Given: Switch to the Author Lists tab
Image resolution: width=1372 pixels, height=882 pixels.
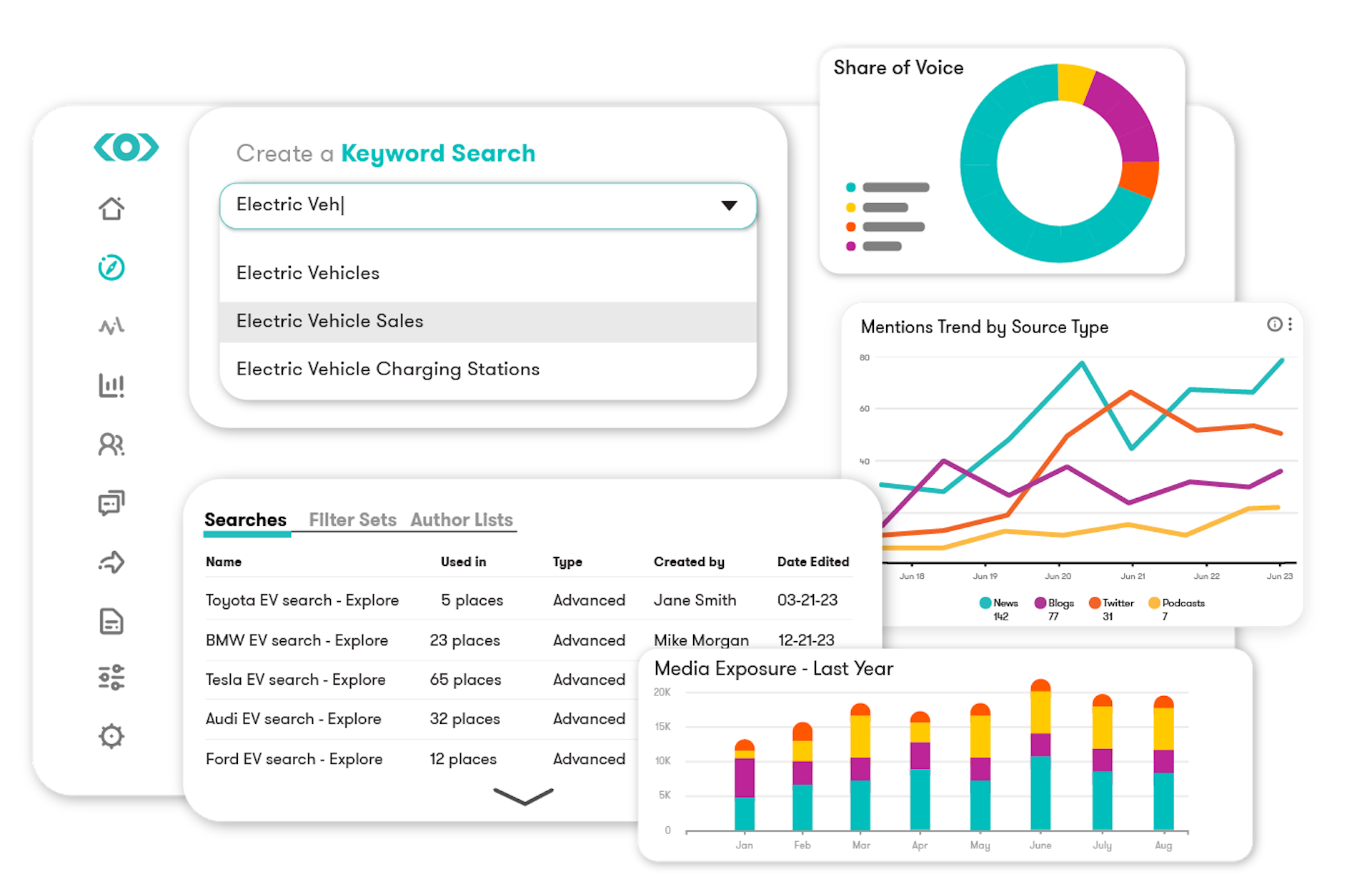Looking at the screenshot, I should (x=461, y=519).
